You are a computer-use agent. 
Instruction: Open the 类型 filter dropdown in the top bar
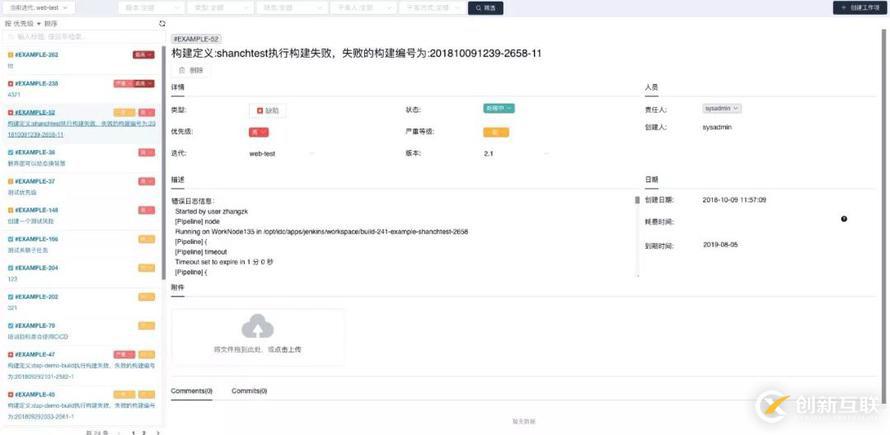click(x=220, y=8)
